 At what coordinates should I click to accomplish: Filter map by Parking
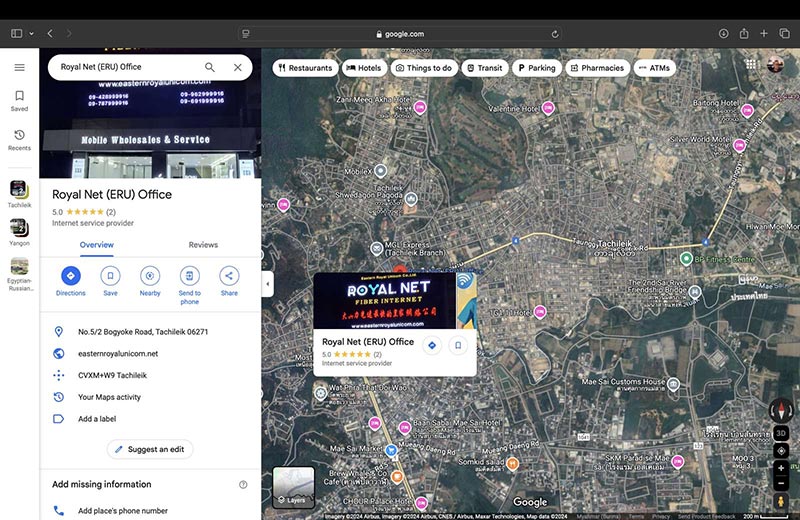pyautogui.click(x=537, y=68)
